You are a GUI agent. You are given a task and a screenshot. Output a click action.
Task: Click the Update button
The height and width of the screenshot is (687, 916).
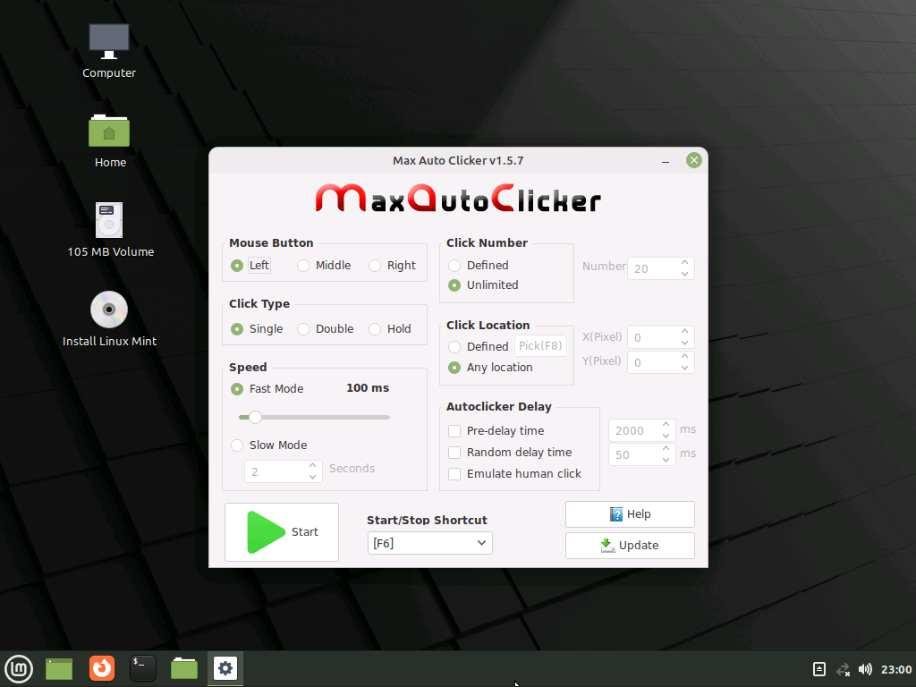tap(629, 545)
